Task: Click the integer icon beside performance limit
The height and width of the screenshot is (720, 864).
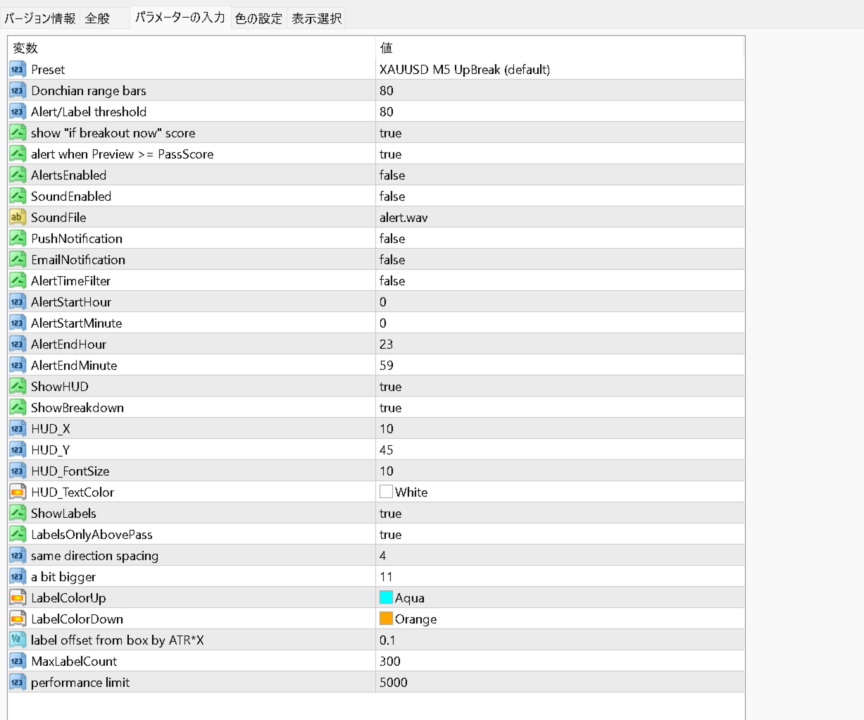Action: pyautogui.click(x=17, y=683)
